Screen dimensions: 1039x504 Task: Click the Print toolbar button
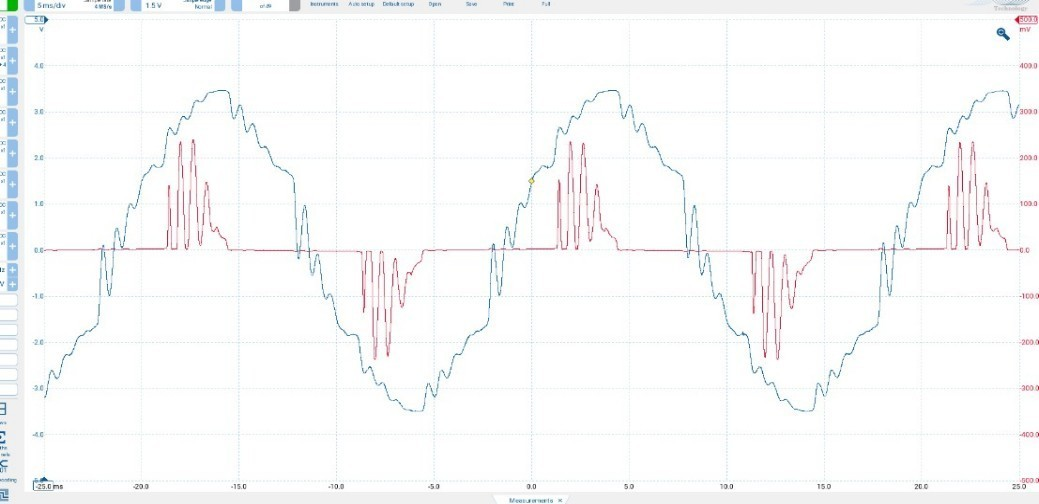pos(508,4)
